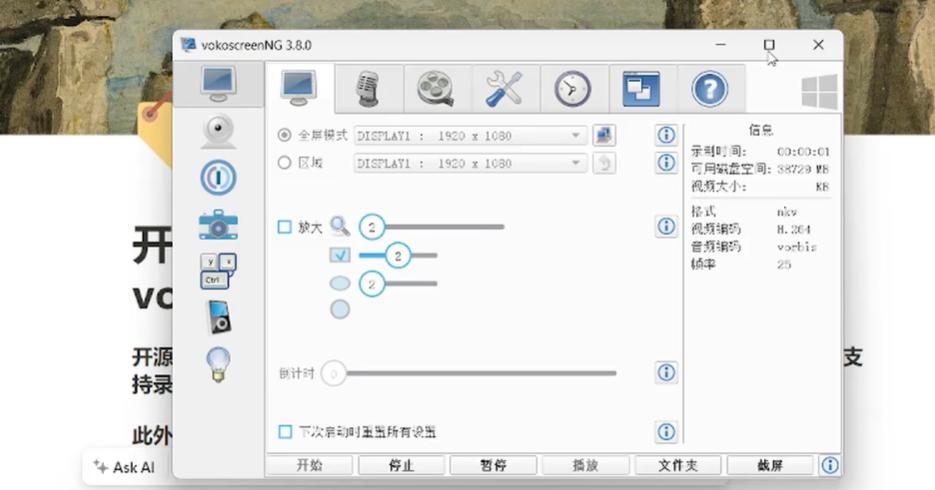Click the info icon in bottom button bar
Screen dimensions: 935x490
pos(829,465)
